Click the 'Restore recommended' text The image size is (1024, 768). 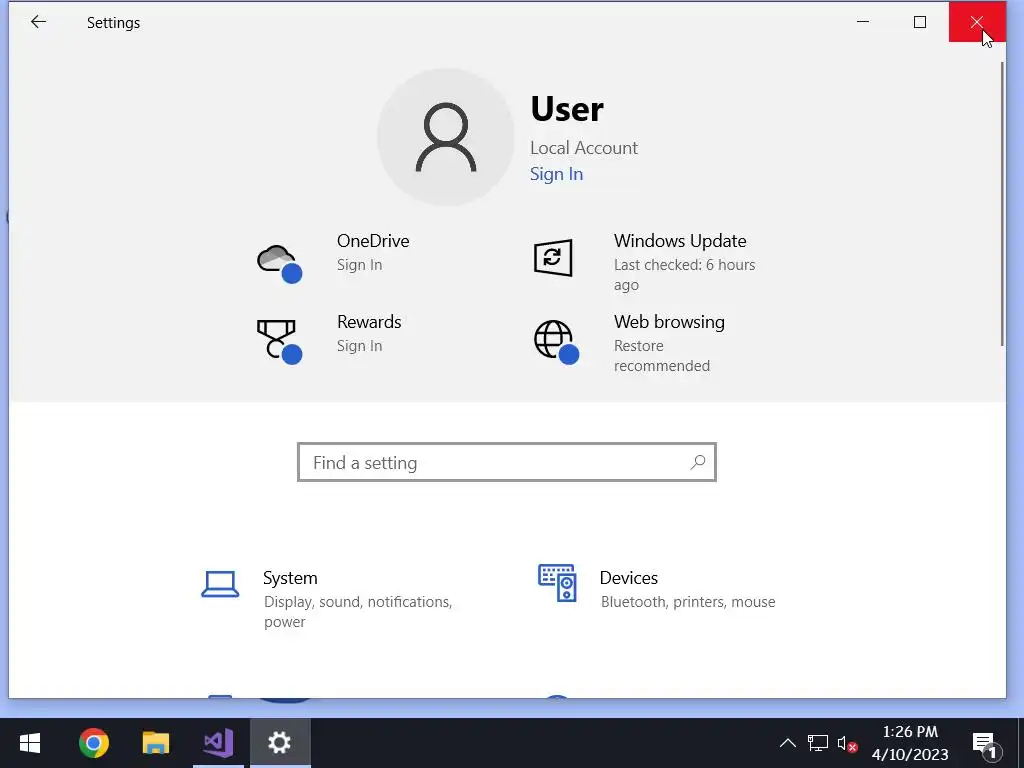coord(662,355)
